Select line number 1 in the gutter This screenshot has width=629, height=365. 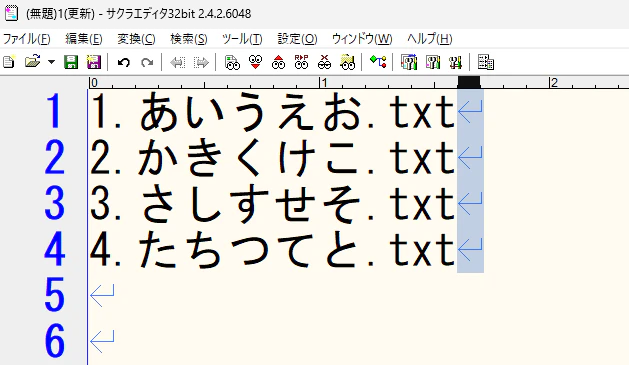tap(54, 111)
